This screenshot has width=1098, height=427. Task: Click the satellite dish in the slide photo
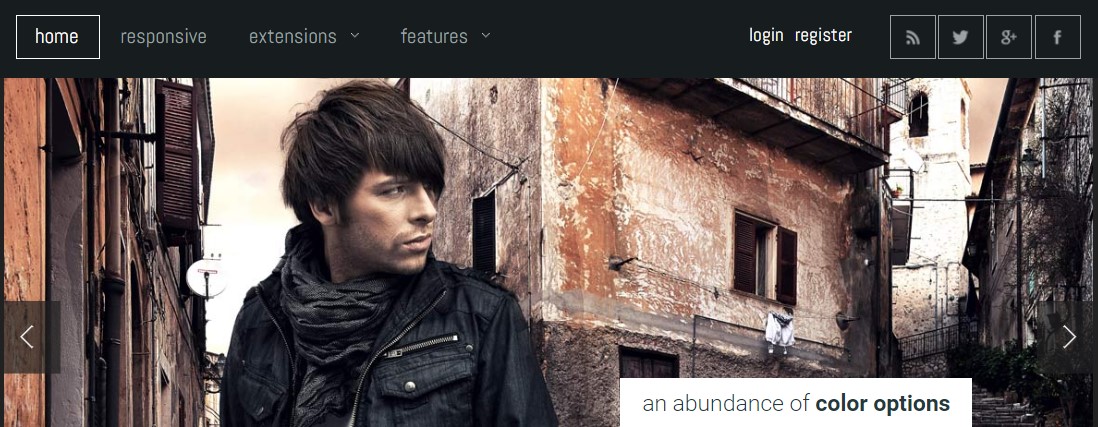click(206, 278)
